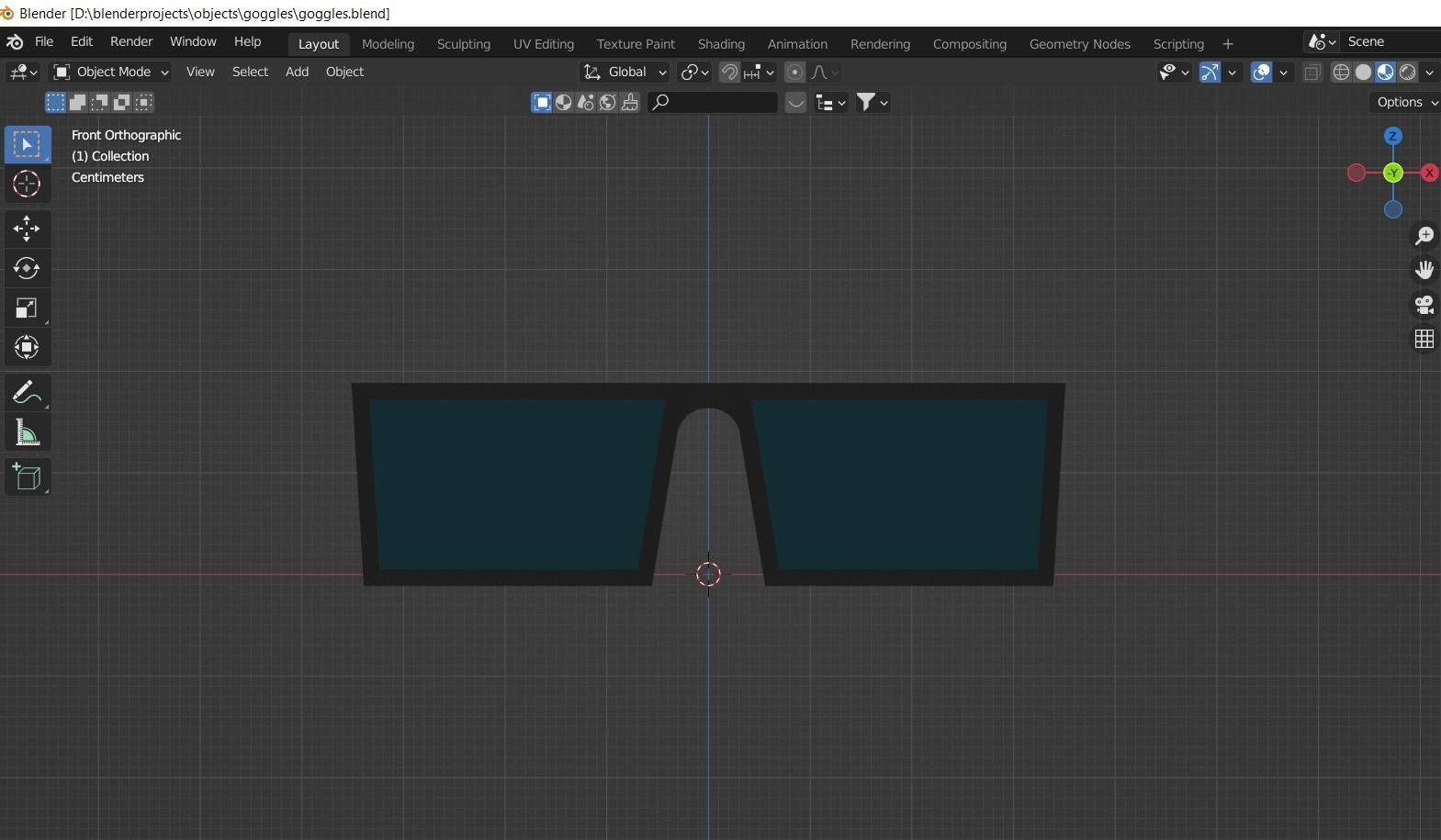Screen dimensions: 1441x840
Task: Open the header Object menu
Action: pos(344,72)
